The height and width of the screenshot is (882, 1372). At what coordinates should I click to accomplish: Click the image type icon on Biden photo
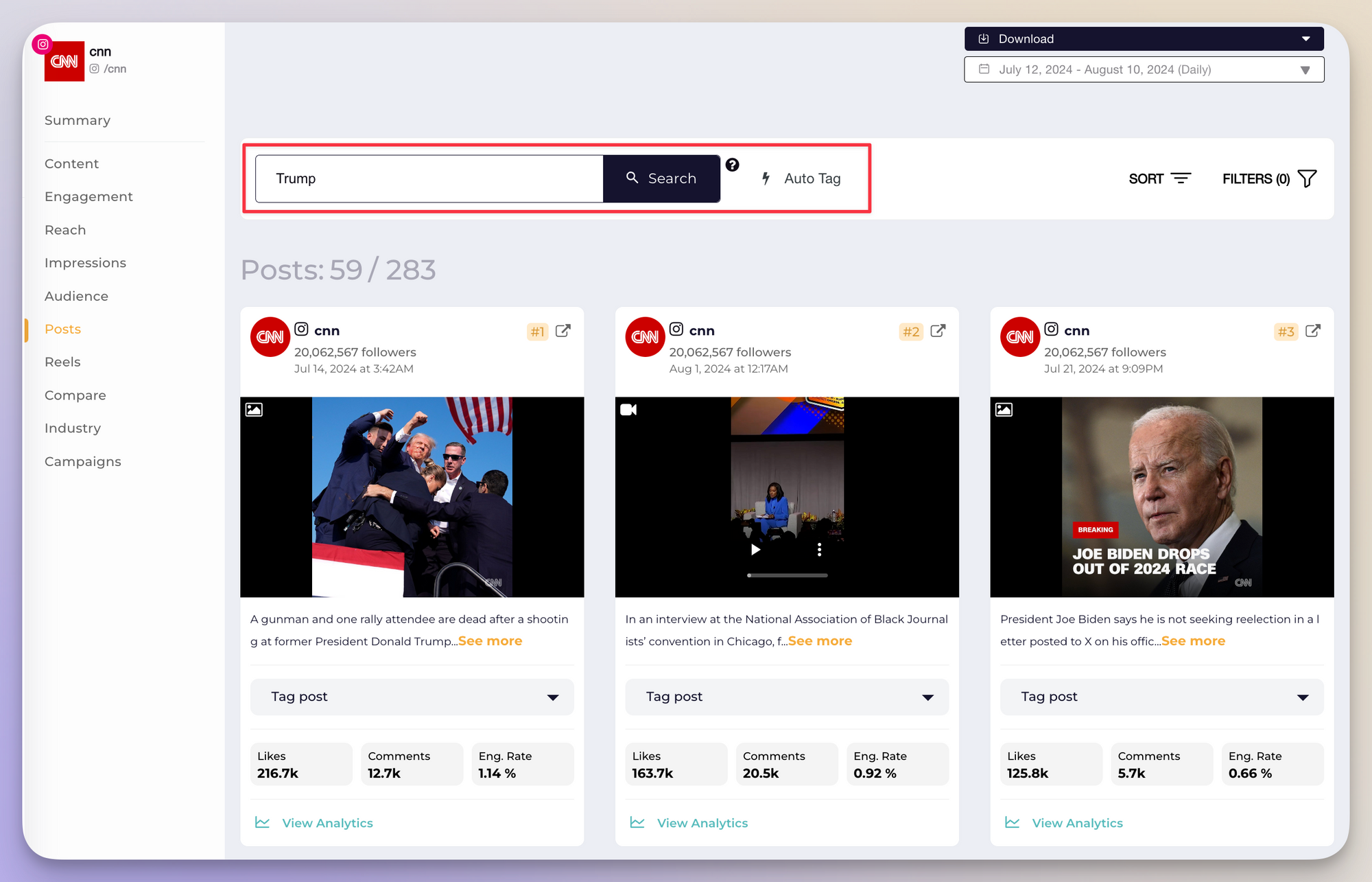click(1004, 410)
